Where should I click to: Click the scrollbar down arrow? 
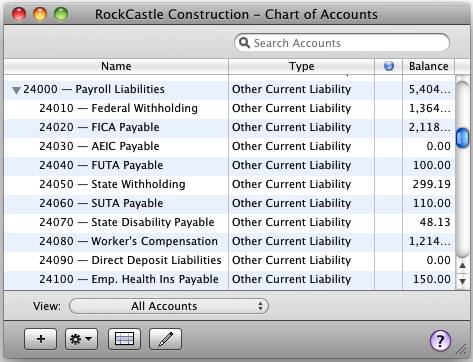pyautogui.click(x=462, y=282)
